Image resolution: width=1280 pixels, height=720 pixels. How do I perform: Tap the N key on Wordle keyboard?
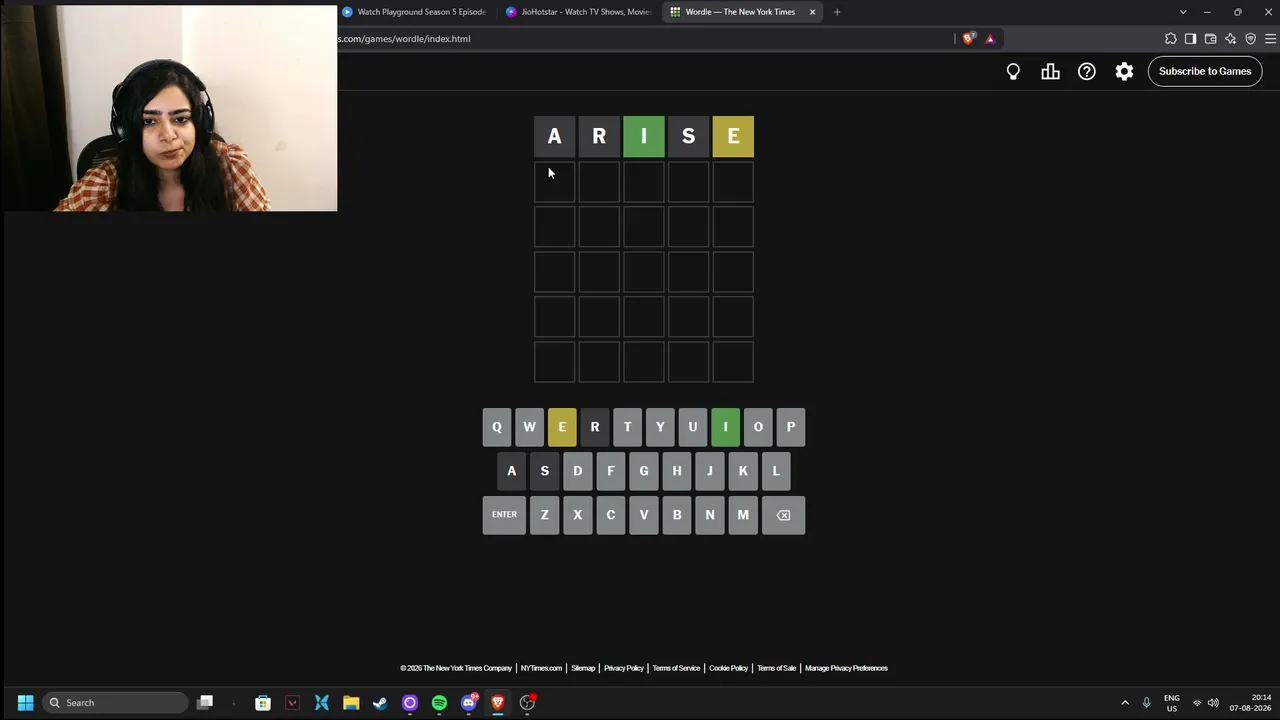point(710,515)
